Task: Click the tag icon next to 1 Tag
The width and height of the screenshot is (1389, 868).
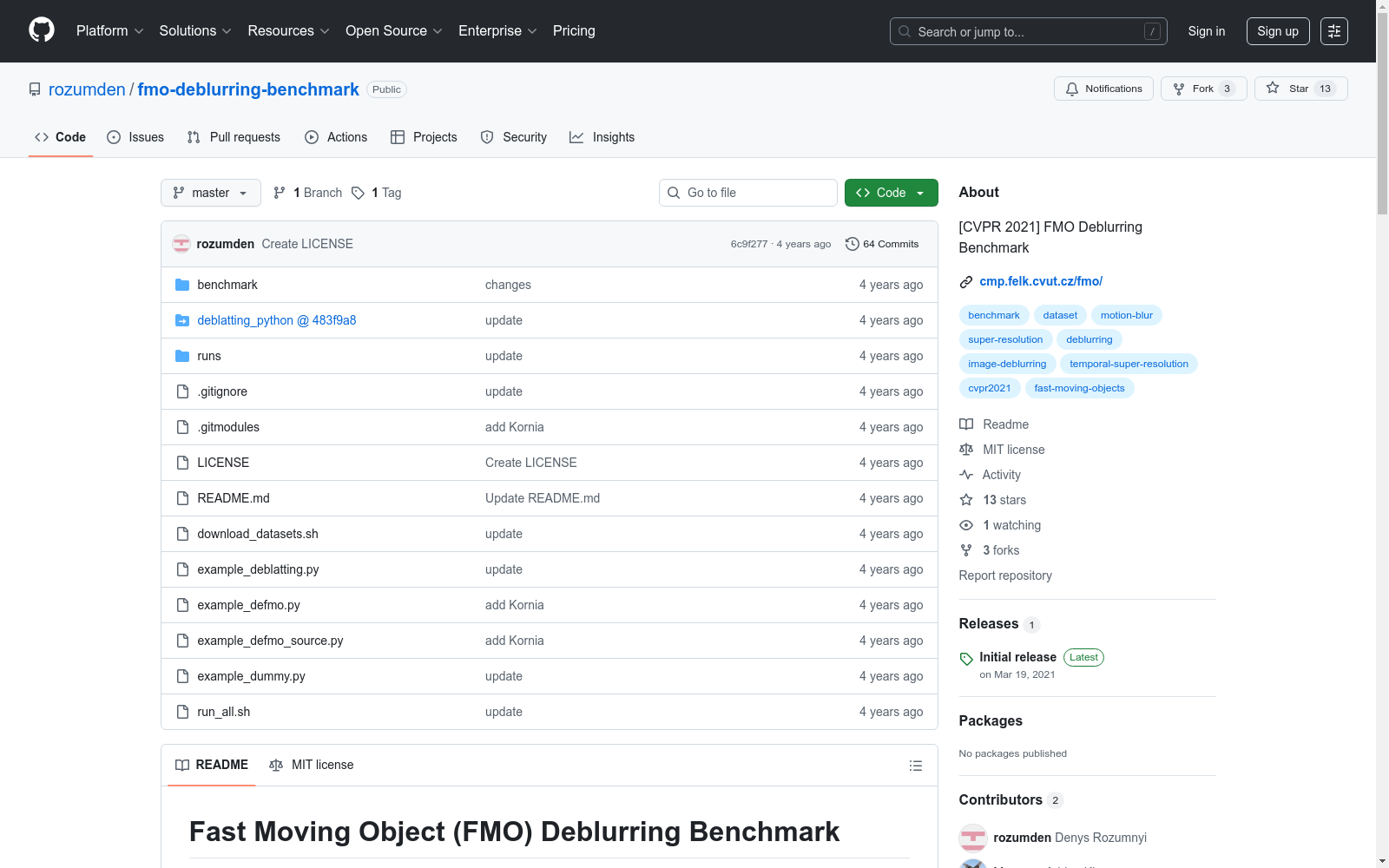Action: pyautogui.click(x=358, y=193)
